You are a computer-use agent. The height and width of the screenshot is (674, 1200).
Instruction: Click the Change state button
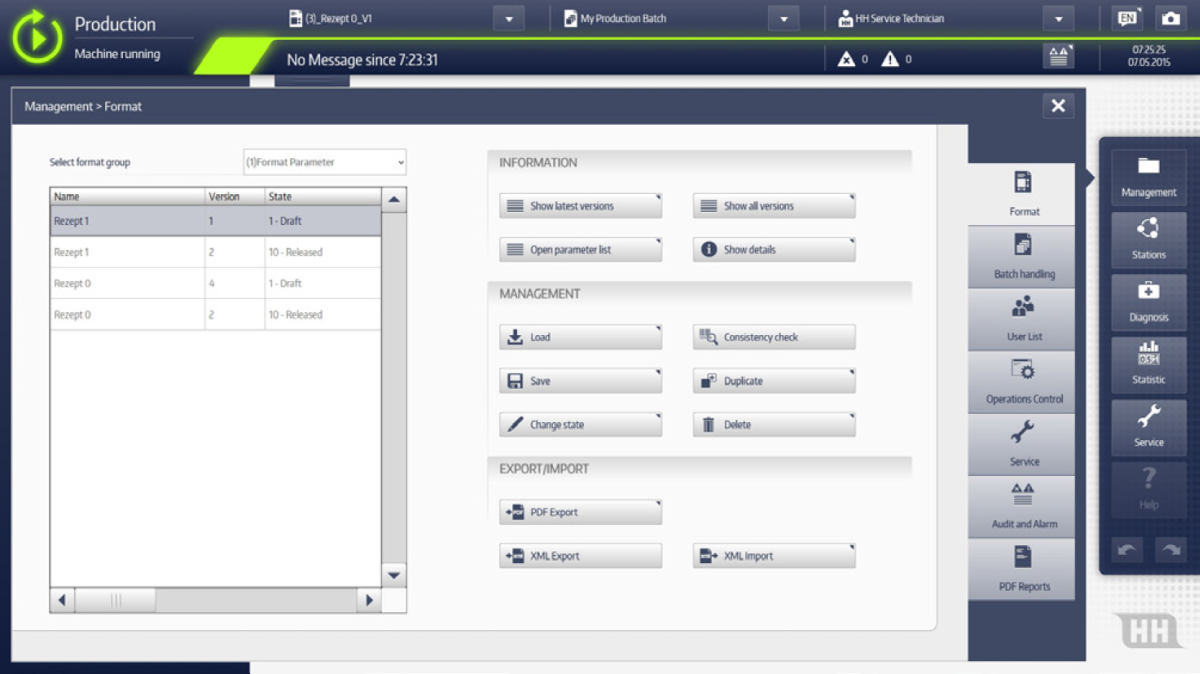click(x=580, y=425)
